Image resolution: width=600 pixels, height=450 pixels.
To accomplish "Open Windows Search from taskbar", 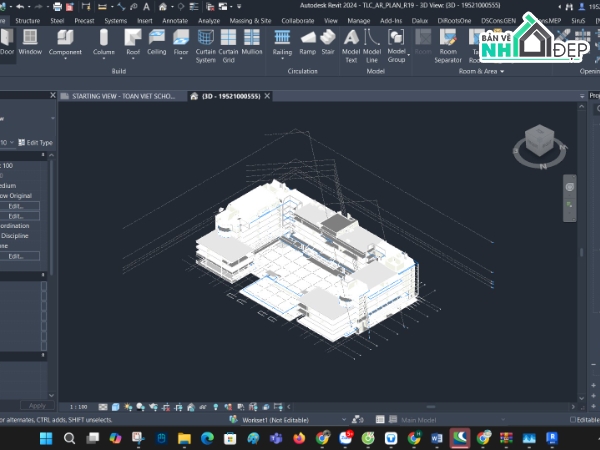I will 69,438.
